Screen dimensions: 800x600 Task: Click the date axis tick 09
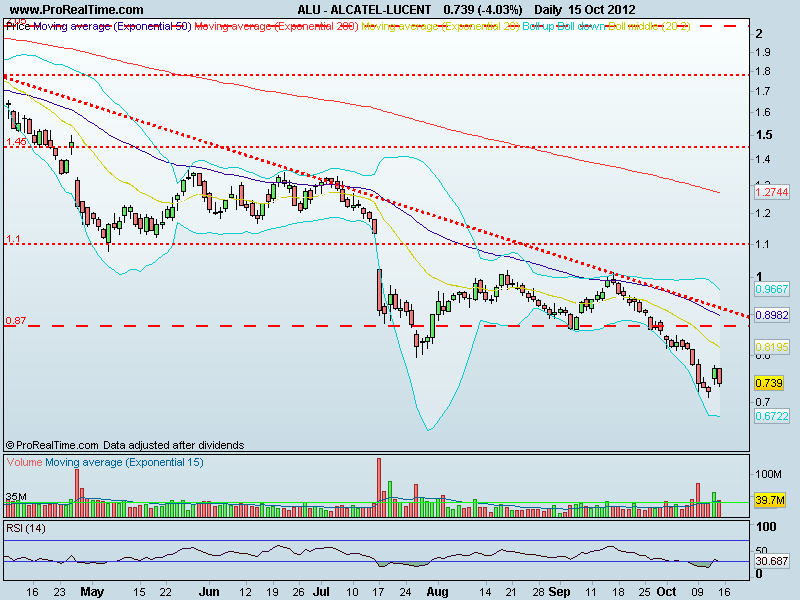[698, 592]
